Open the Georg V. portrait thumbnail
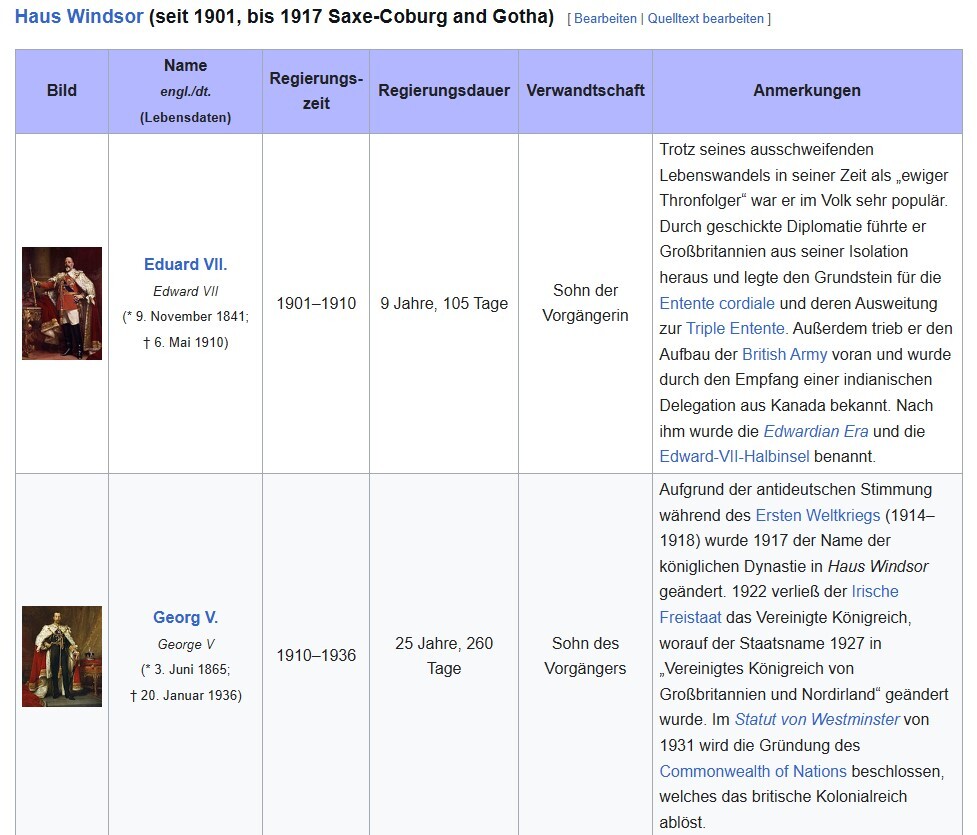This screenshot has height=835, width=977. [x=62, y=656]
